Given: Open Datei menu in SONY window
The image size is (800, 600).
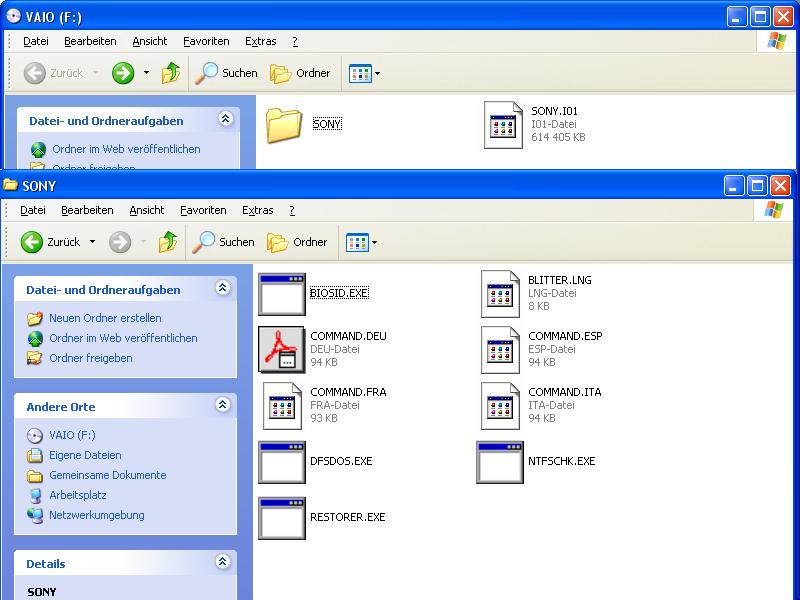Looking at the screenshot, I should [33, 210].
